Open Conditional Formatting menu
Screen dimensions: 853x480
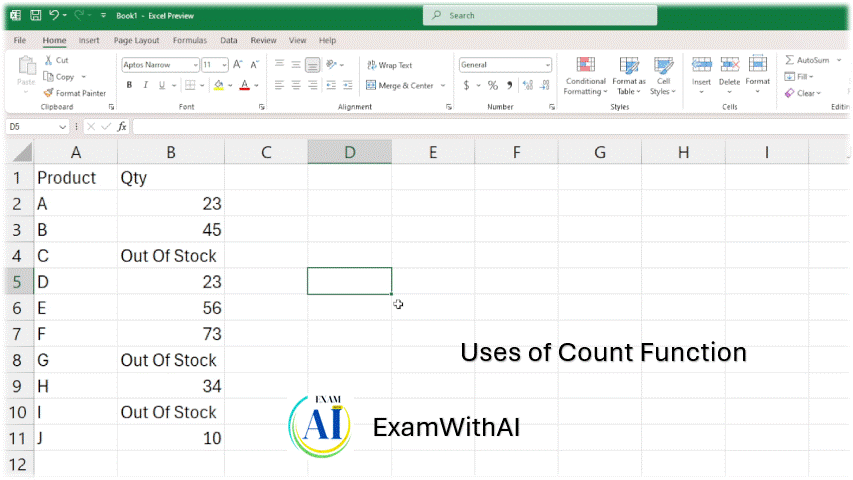point(585,76)
